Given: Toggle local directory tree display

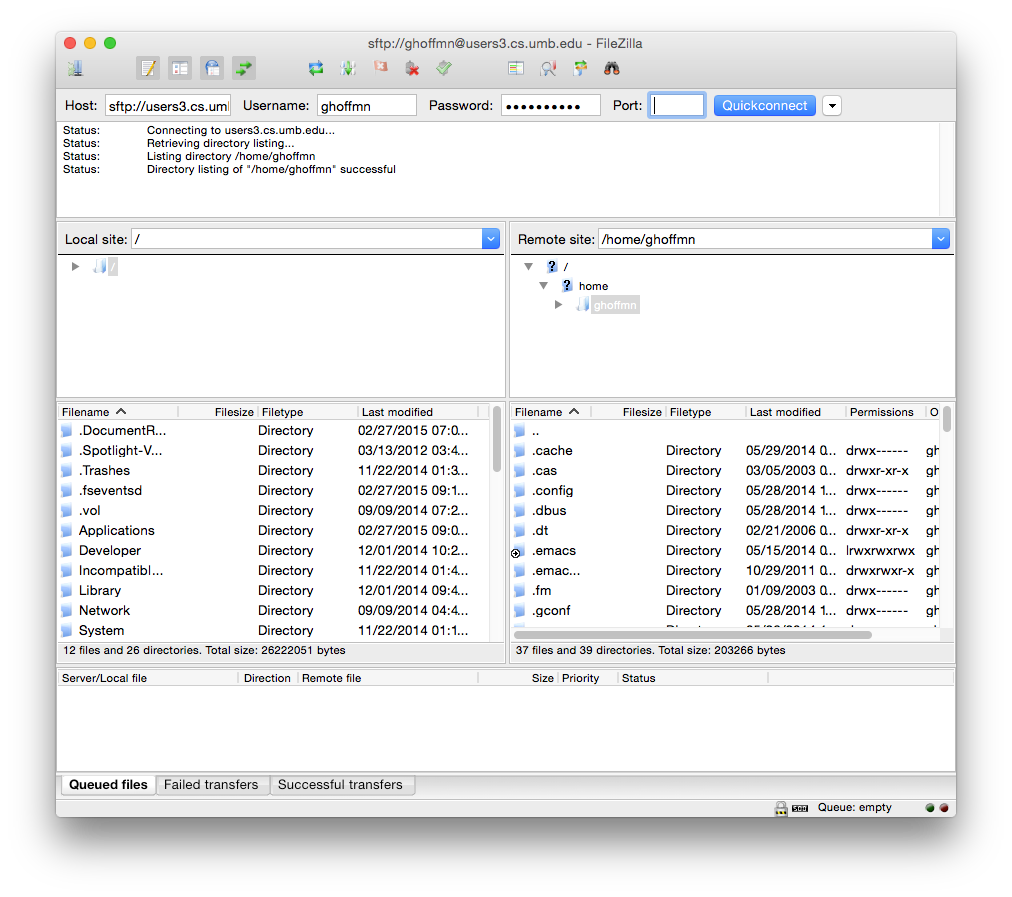Looking at the screenshot, I should point(180,68).
